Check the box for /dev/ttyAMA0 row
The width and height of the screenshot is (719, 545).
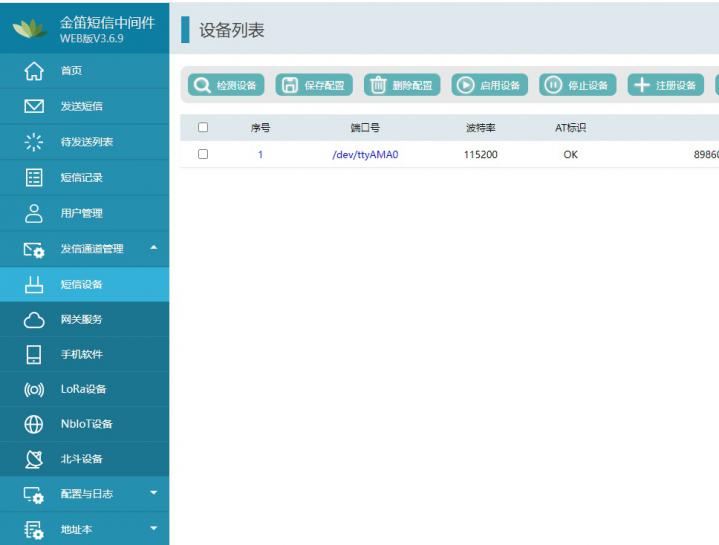(203, 154)
